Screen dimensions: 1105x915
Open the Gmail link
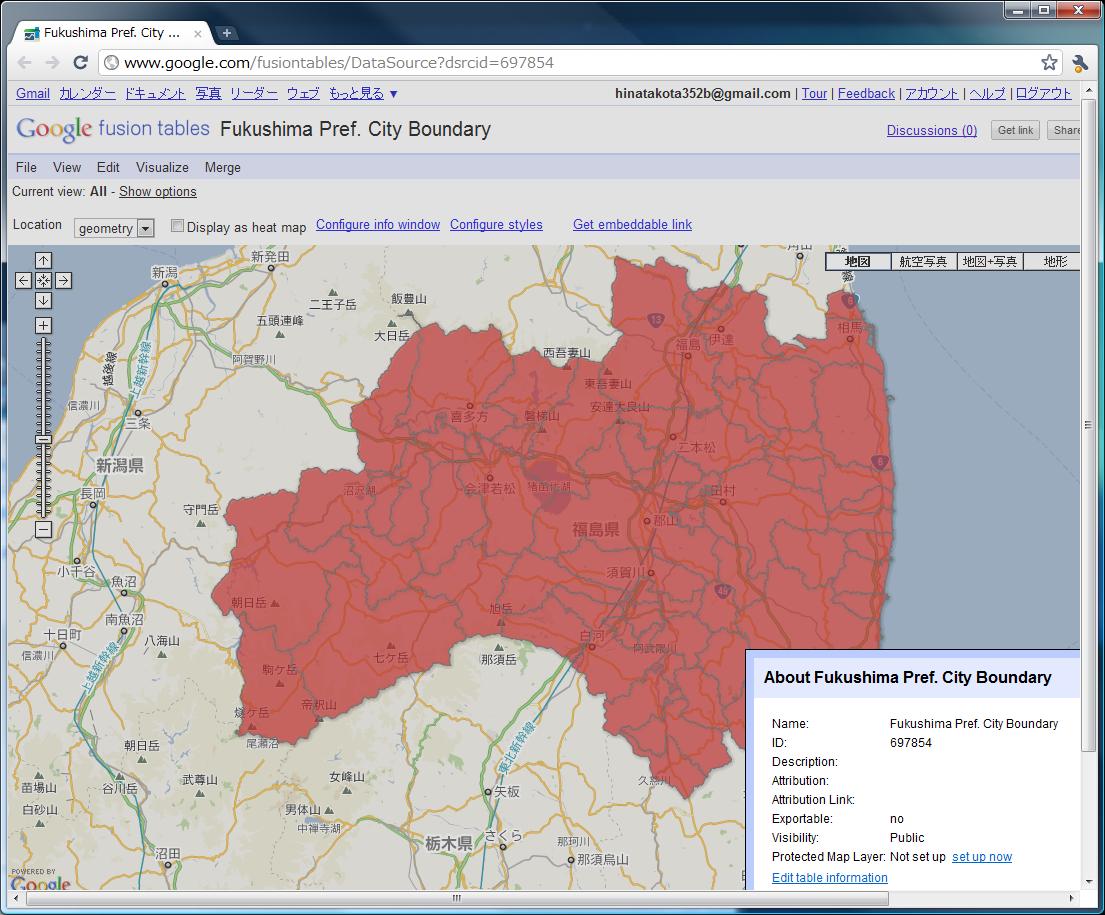tap(32, 94)
